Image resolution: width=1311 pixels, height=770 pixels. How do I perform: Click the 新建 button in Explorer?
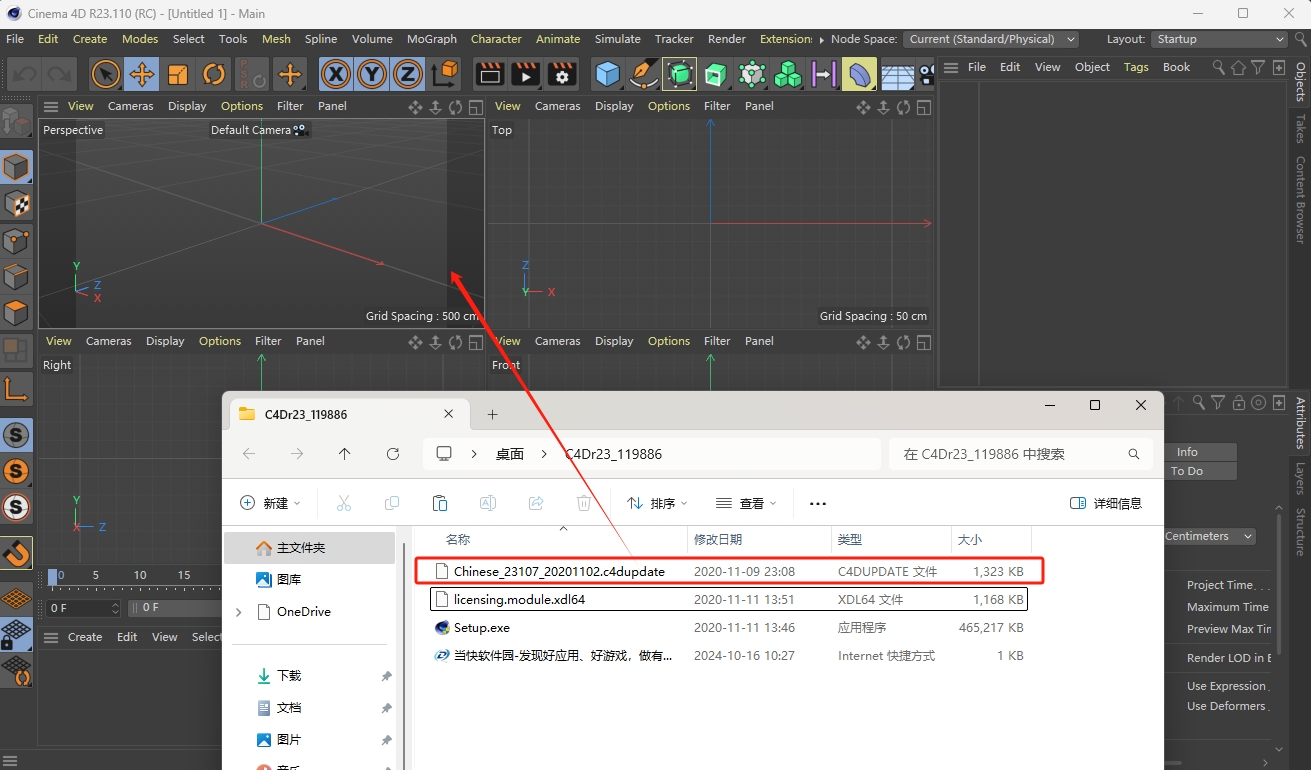268,503
